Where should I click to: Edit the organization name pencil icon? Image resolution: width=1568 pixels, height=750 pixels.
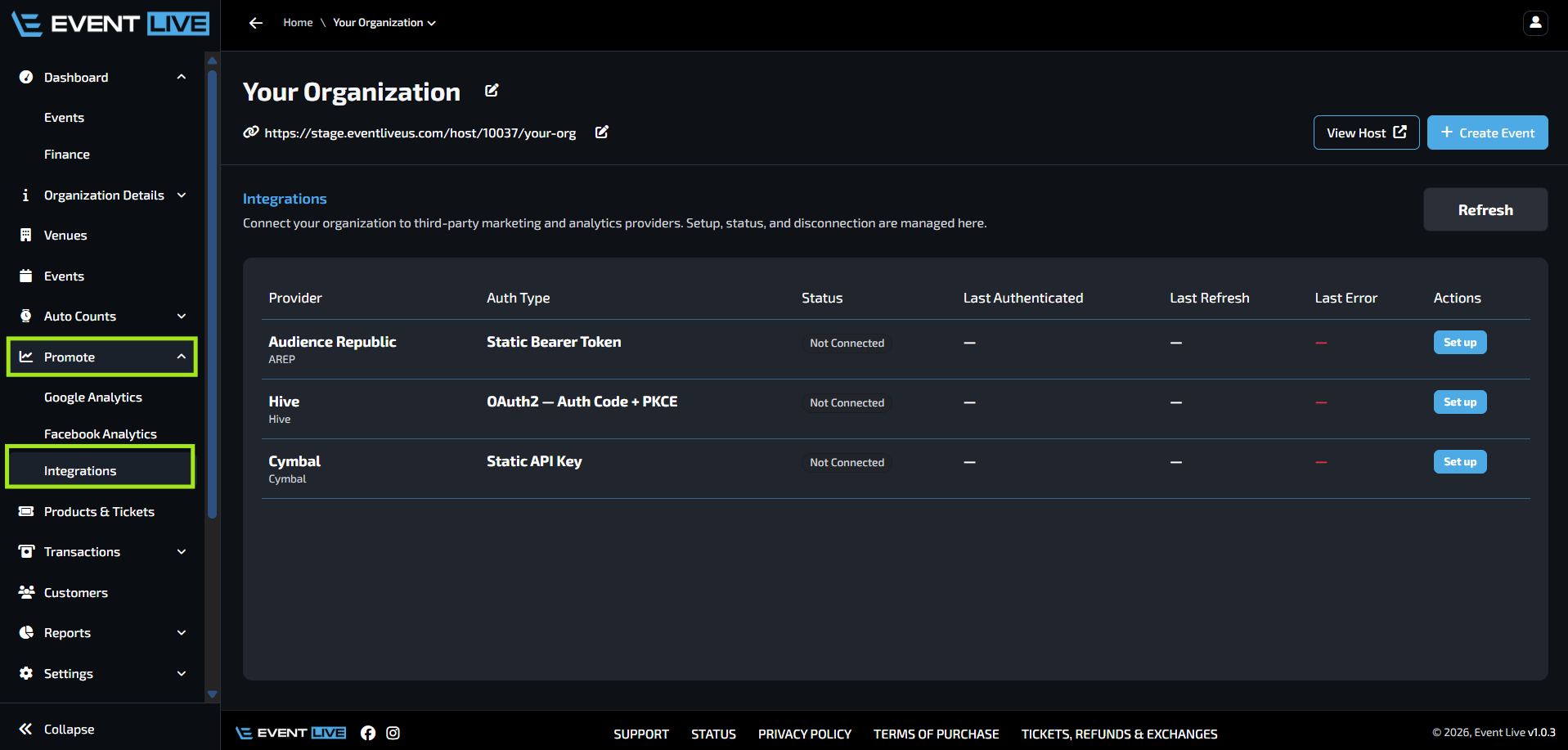tap(492, 91)
